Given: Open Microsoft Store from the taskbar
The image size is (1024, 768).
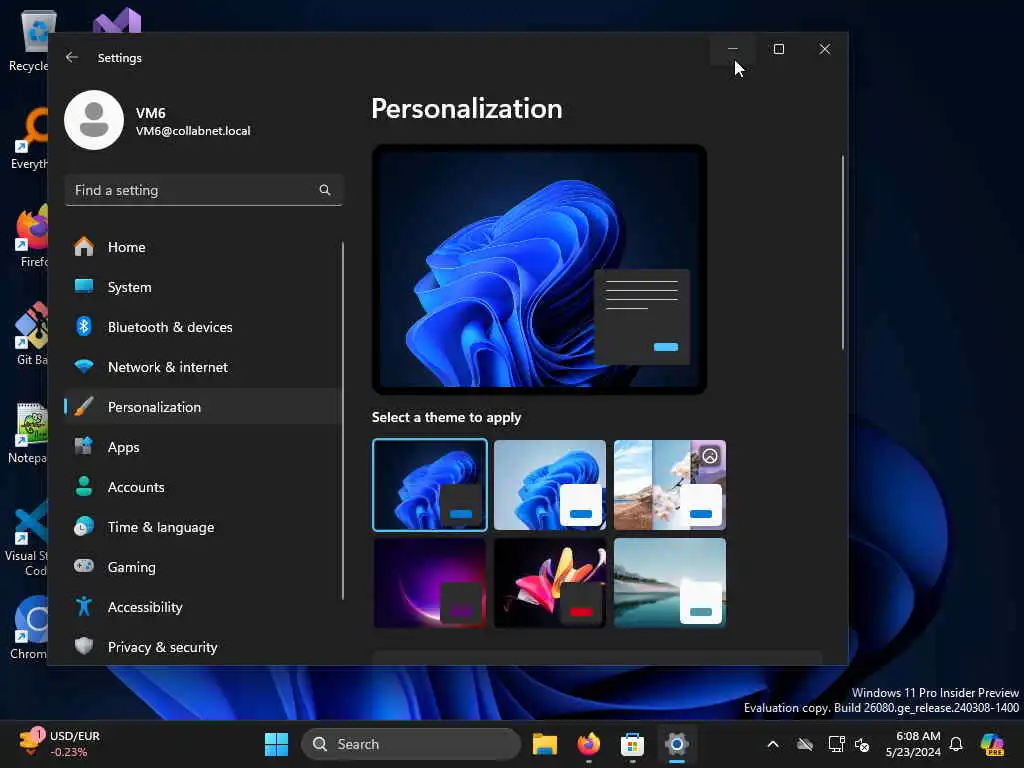Looking at the screenshot, I should coord(632,744).
